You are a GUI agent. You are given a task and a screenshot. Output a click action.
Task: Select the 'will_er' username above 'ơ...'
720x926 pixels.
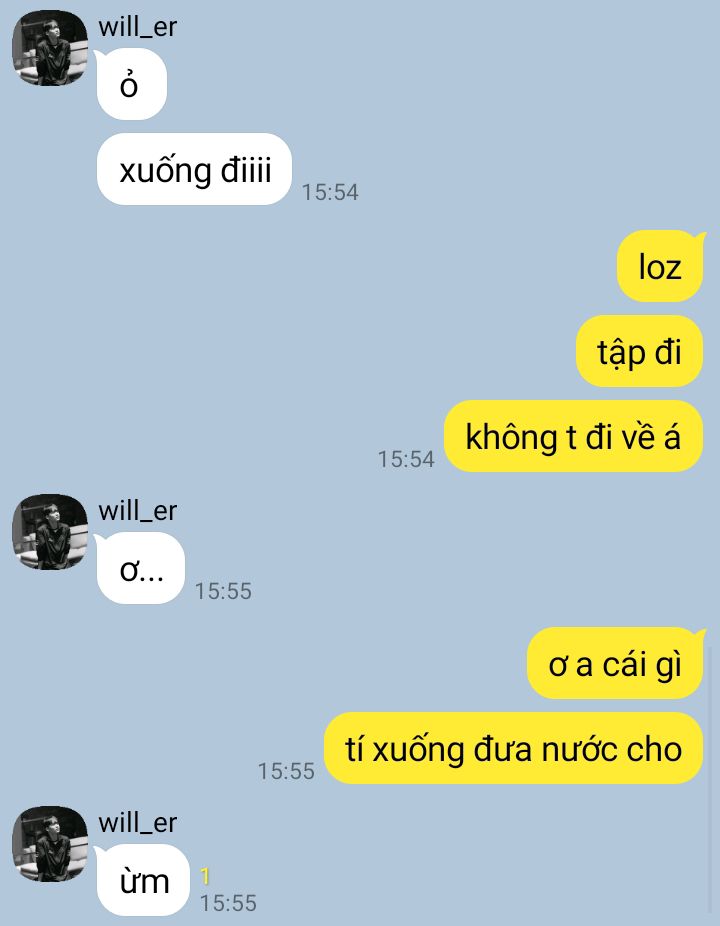(x=138, y=511)
